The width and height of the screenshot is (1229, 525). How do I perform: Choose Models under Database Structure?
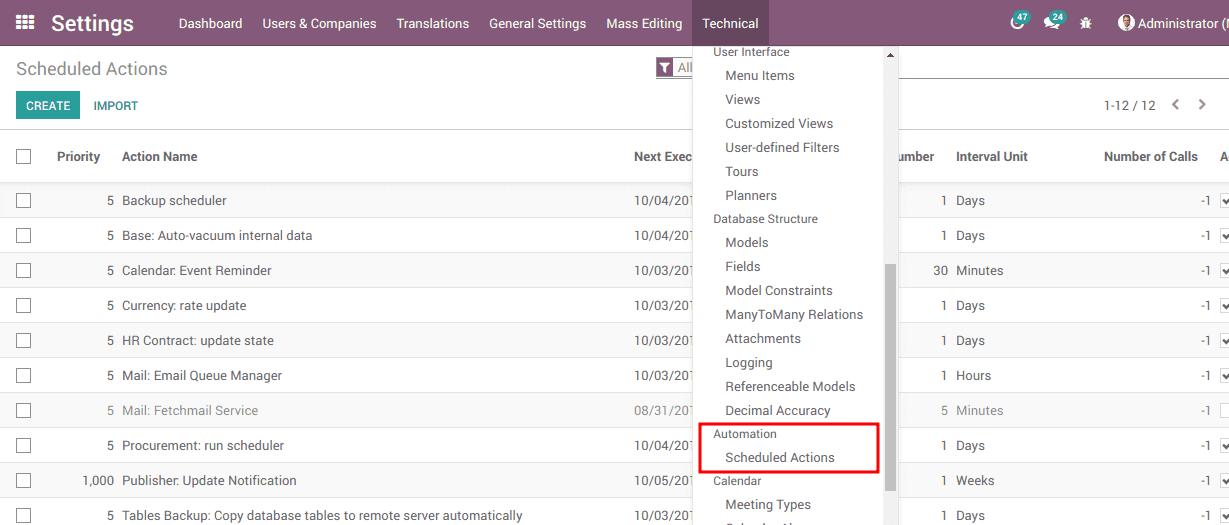[x=746, y=242]
